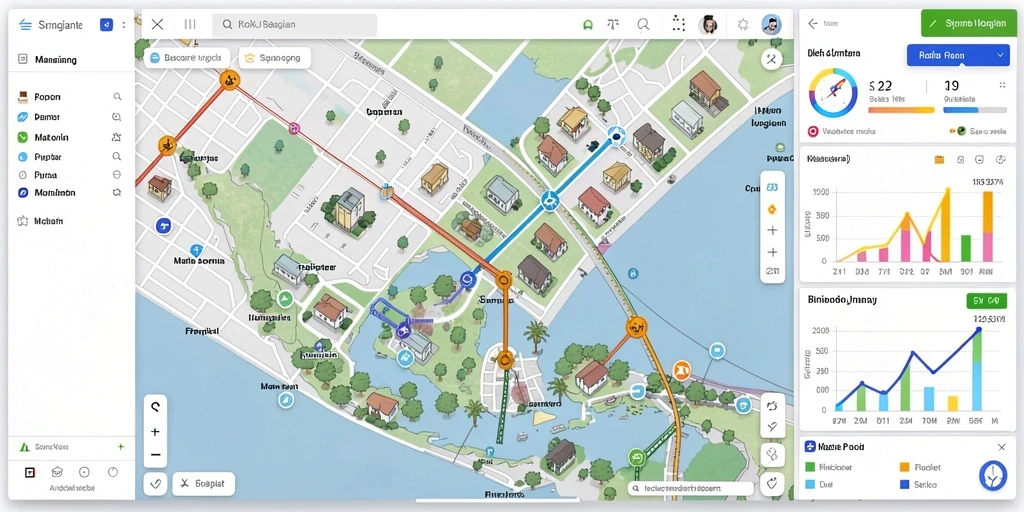Open the three-dot menu beside the Smgiante title
Viewport: 1024px width, 512px height.
[123, 25]
